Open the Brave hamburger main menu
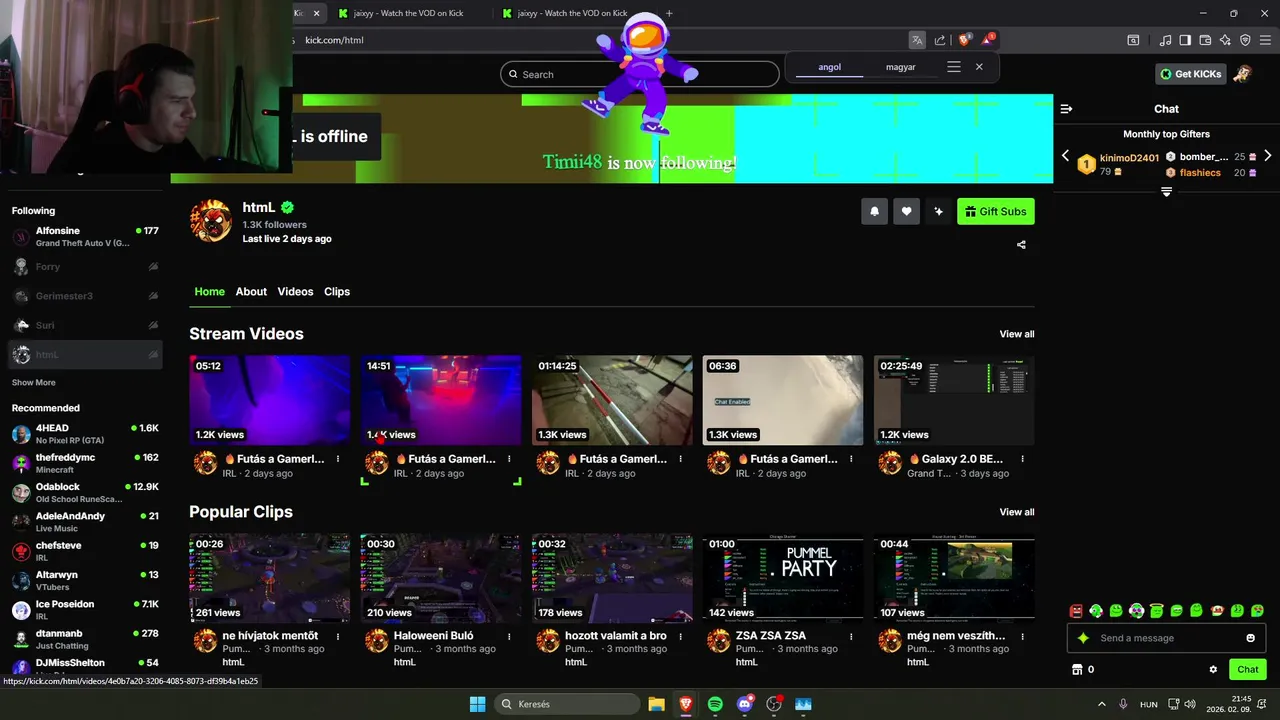This screenshot has height=720, width=1280. pos(1265,40)
